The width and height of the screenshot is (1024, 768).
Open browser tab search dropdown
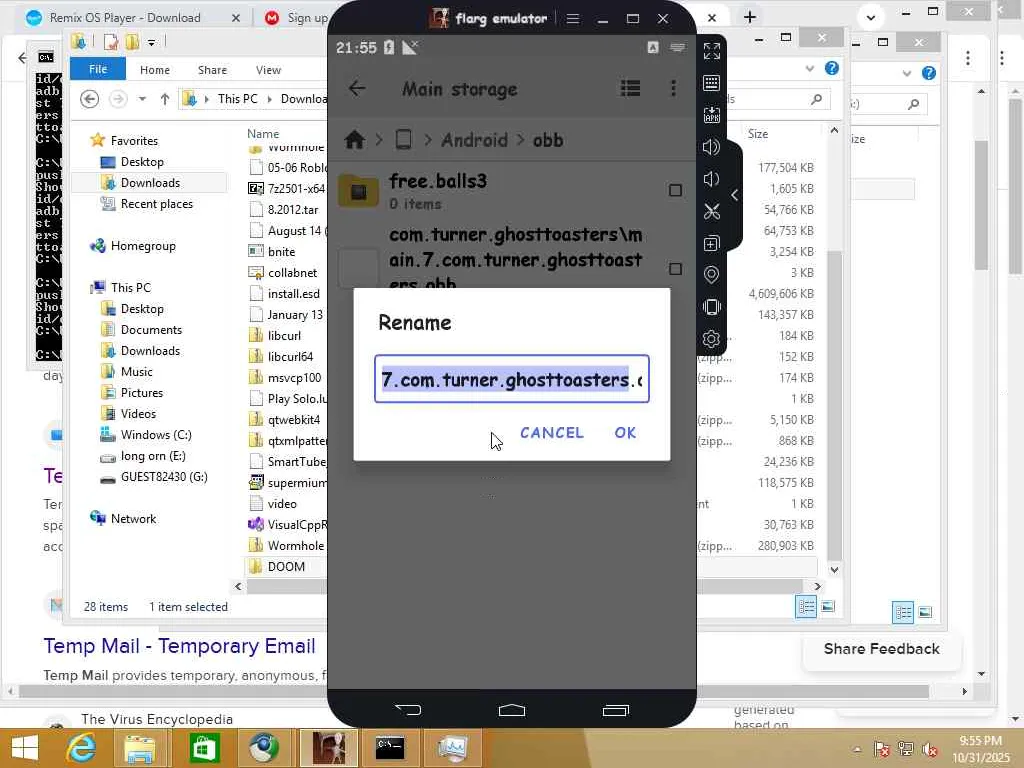[871, 18]
